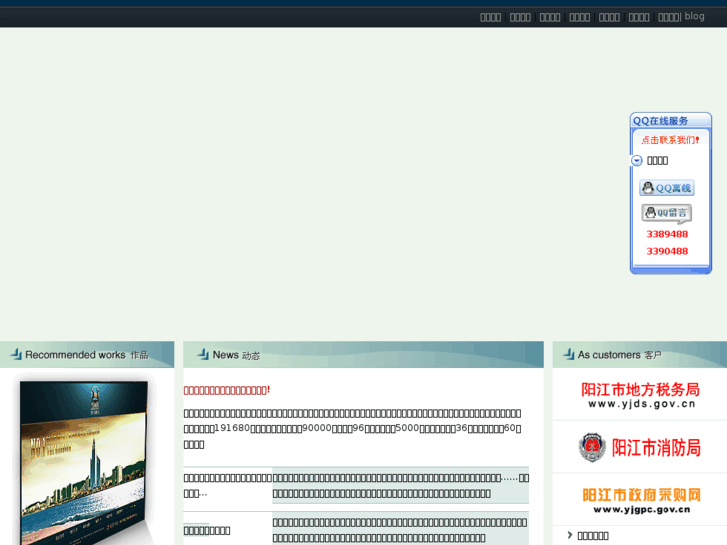
Task: Click the QQ留言 message button
Action: click(667, 213)
